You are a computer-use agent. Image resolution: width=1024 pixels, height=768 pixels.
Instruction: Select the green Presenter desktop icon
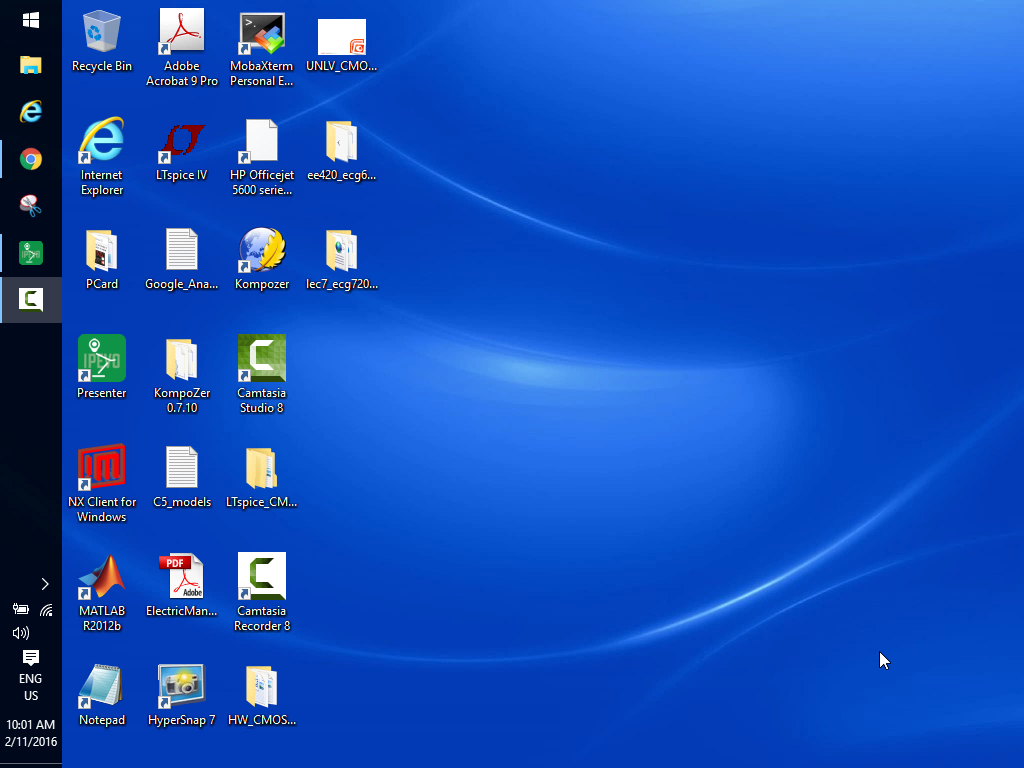(x=102, y=360)
